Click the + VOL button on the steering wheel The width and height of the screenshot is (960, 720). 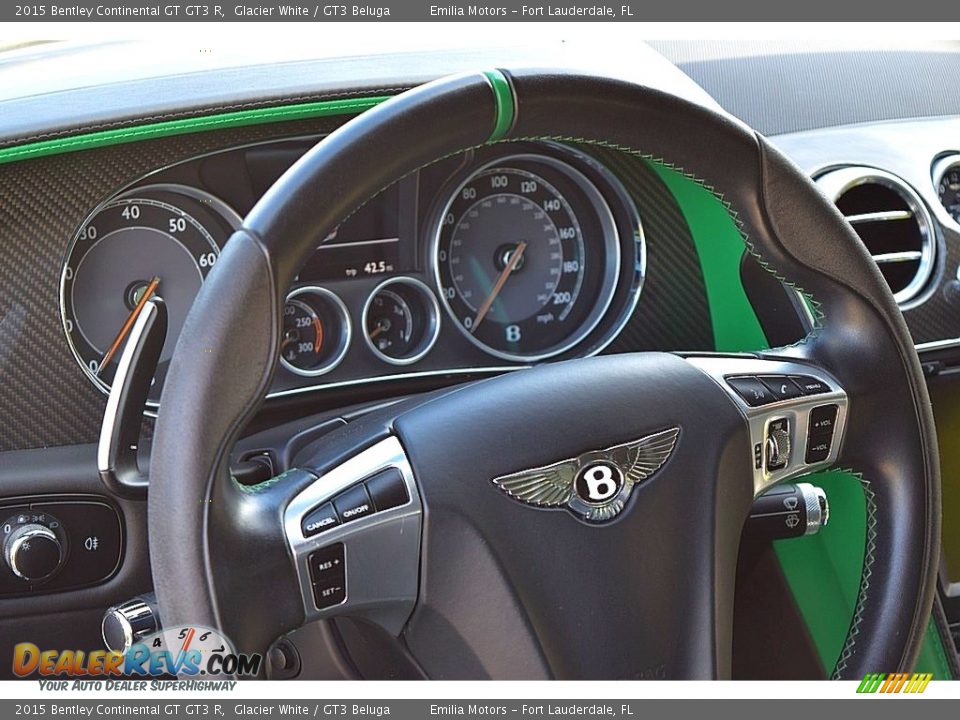tap(823, 422)
